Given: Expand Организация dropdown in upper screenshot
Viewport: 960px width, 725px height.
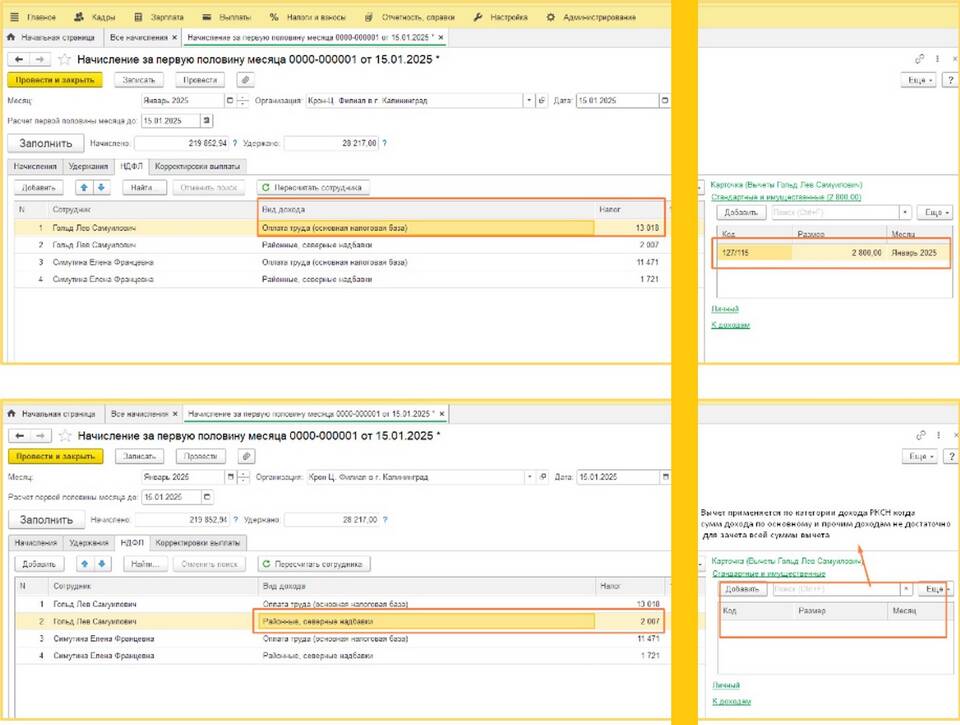Looking at the screenshot, I should click(x=528, y=100).
